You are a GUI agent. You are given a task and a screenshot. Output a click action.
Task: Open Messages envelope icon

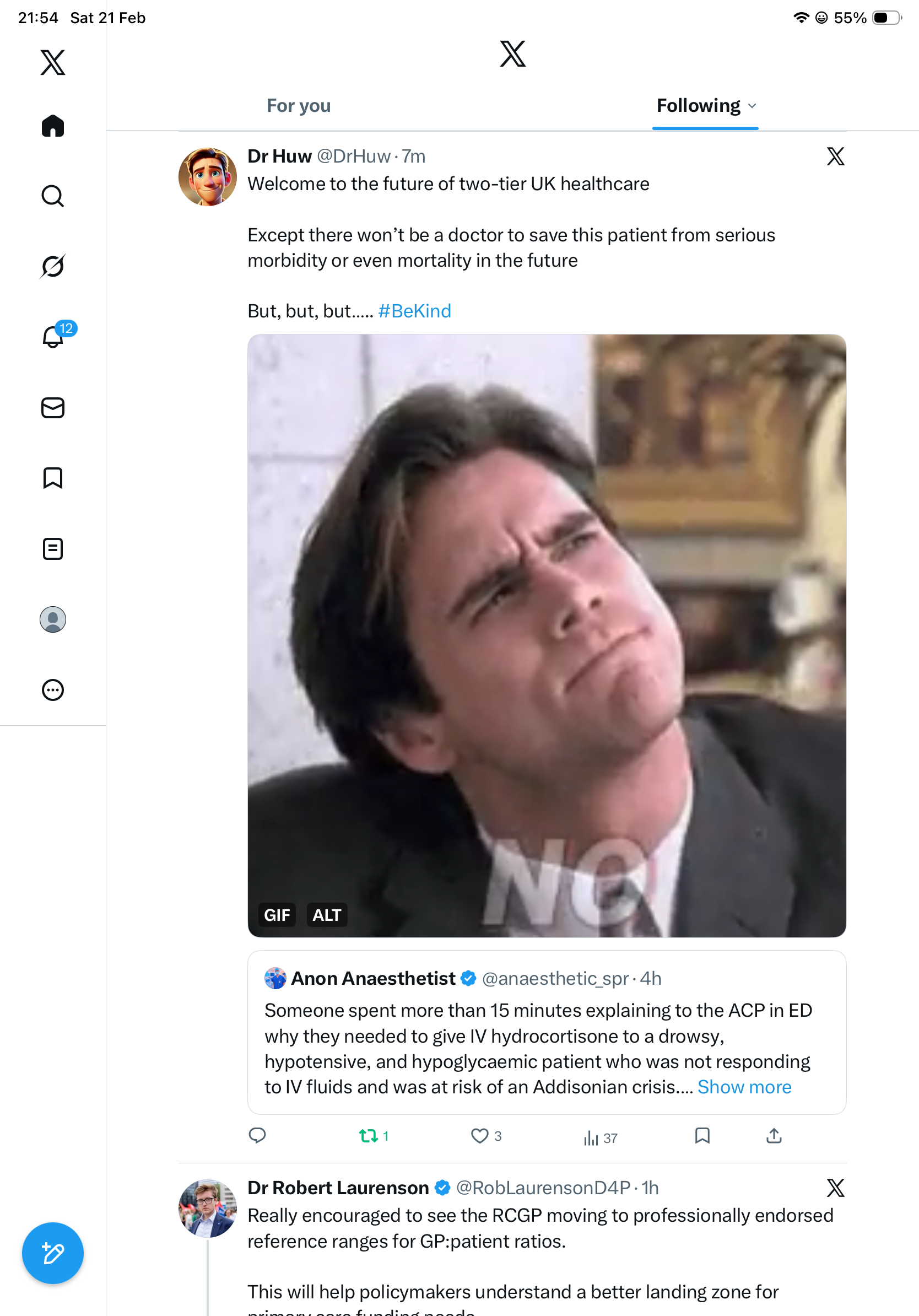53,407
